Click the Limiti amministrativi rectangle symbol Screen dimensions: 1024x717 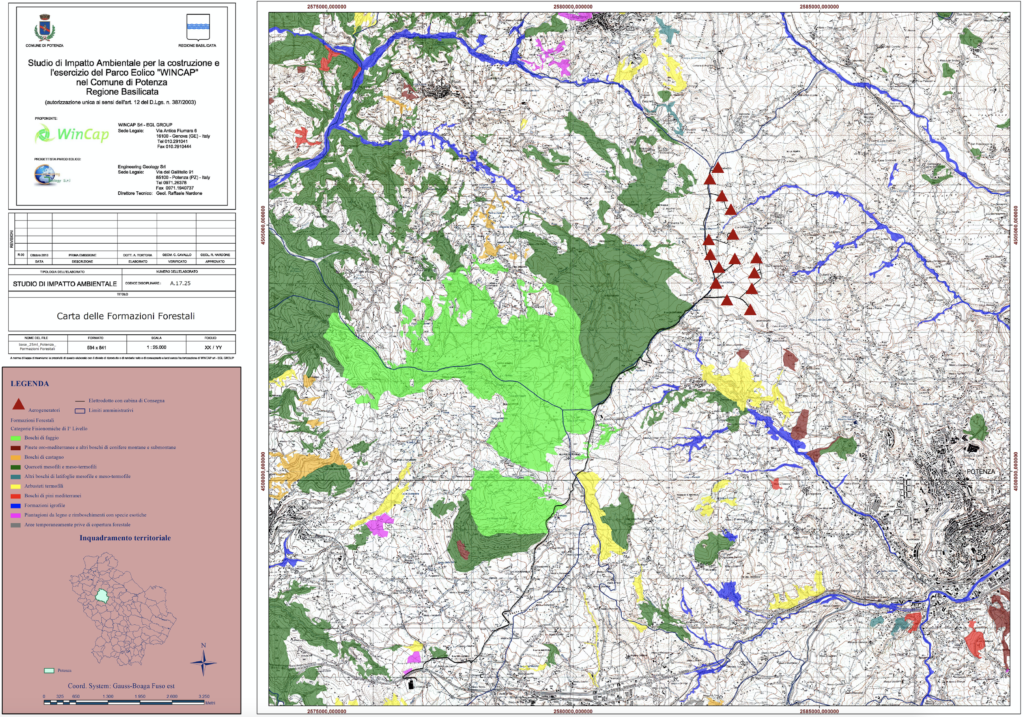click(x=80, y=411)
